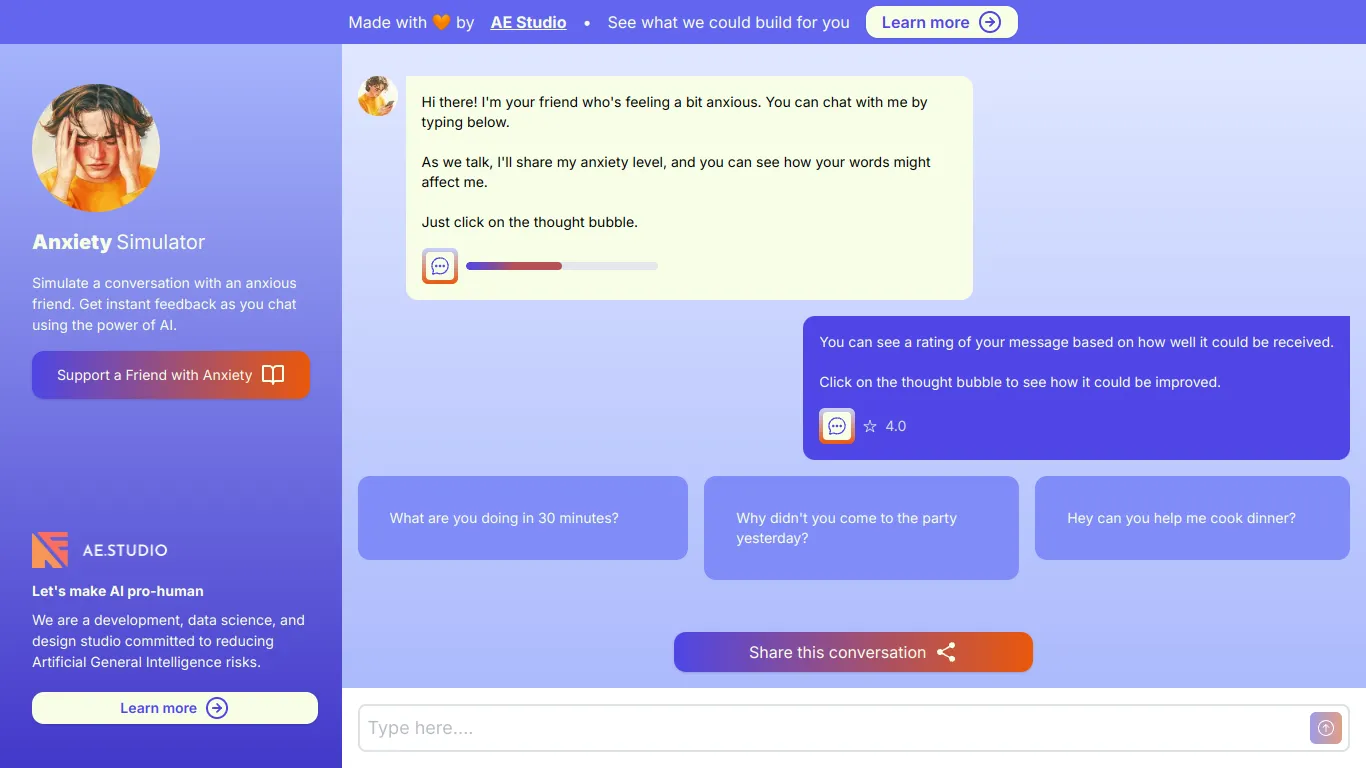Click the 'Just click on the thought bubble.' line
The height and width of the screenshot is (768, 1366).
[529, 222]
